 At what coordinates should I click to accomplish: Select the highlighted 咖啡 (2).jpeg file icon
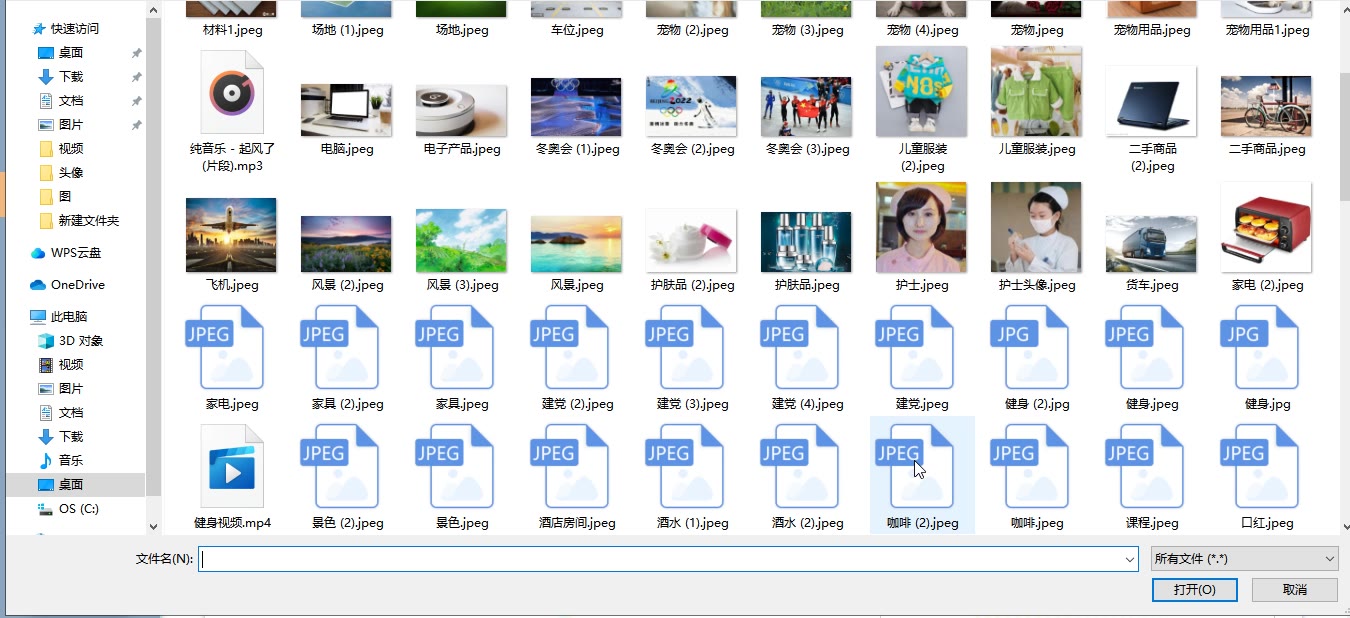(915, 466)
